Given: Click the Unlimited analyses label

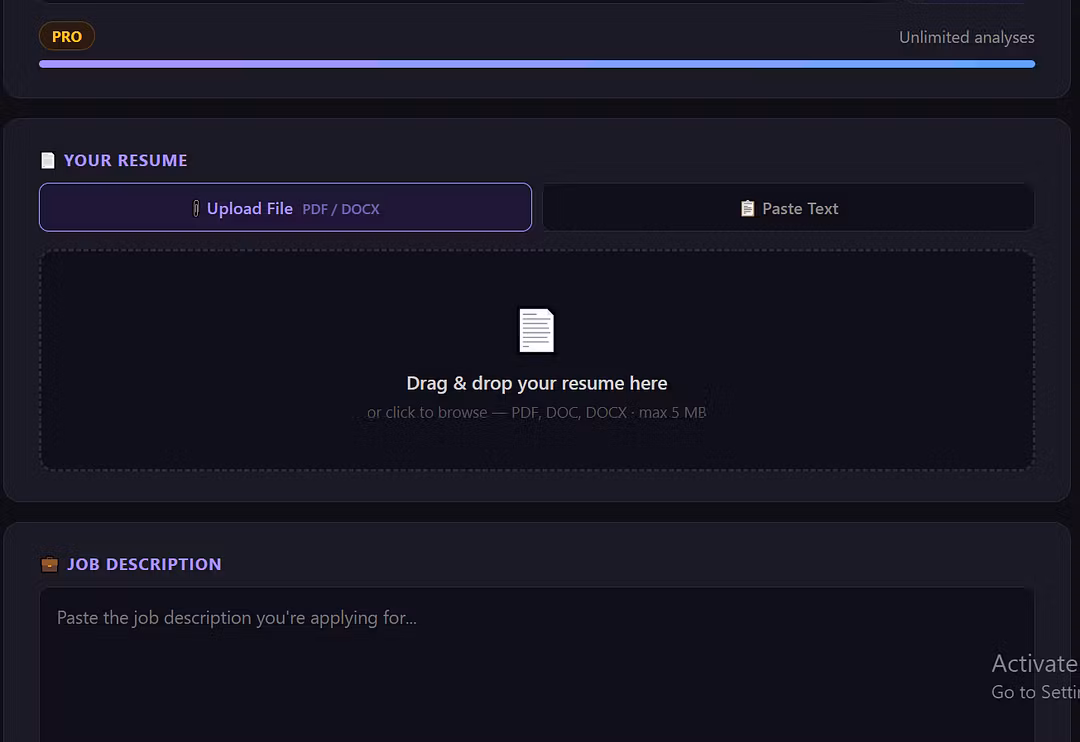Looking at the screenshot, I should pyautogui.click(x=966, y=37).
